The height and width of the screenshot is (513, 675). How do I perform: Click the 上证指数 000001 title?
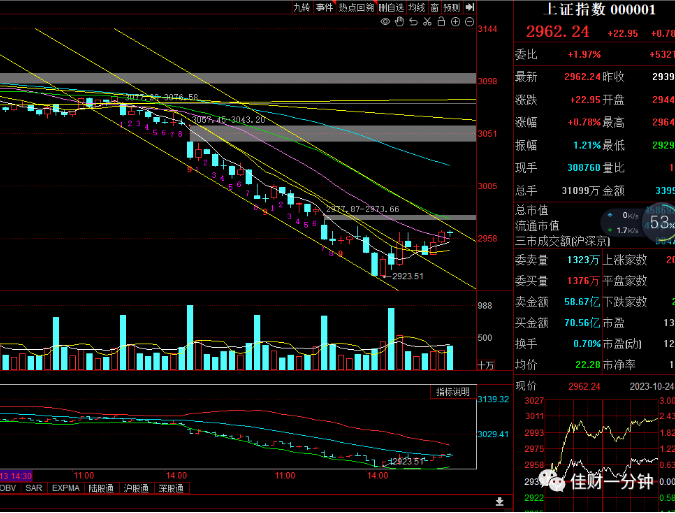coord(599,9)
